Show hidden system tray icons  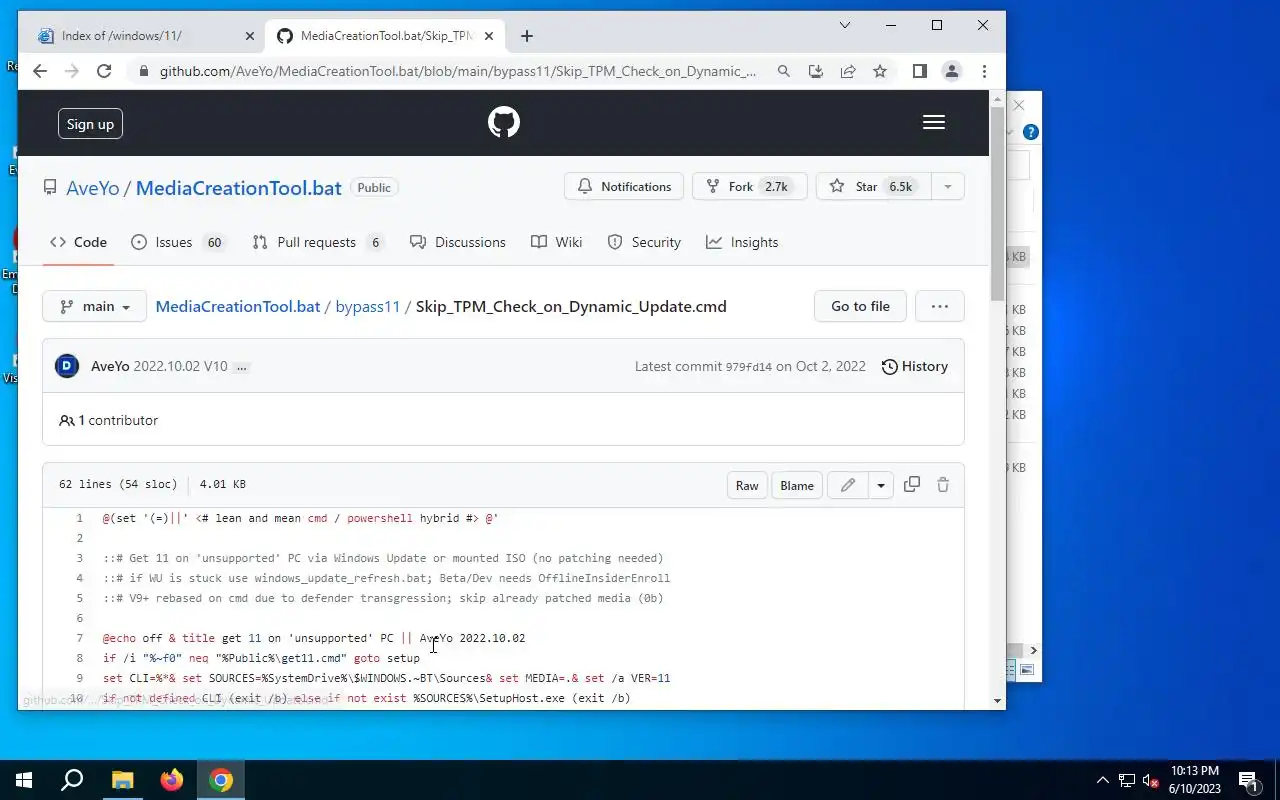coord(1103,780)
